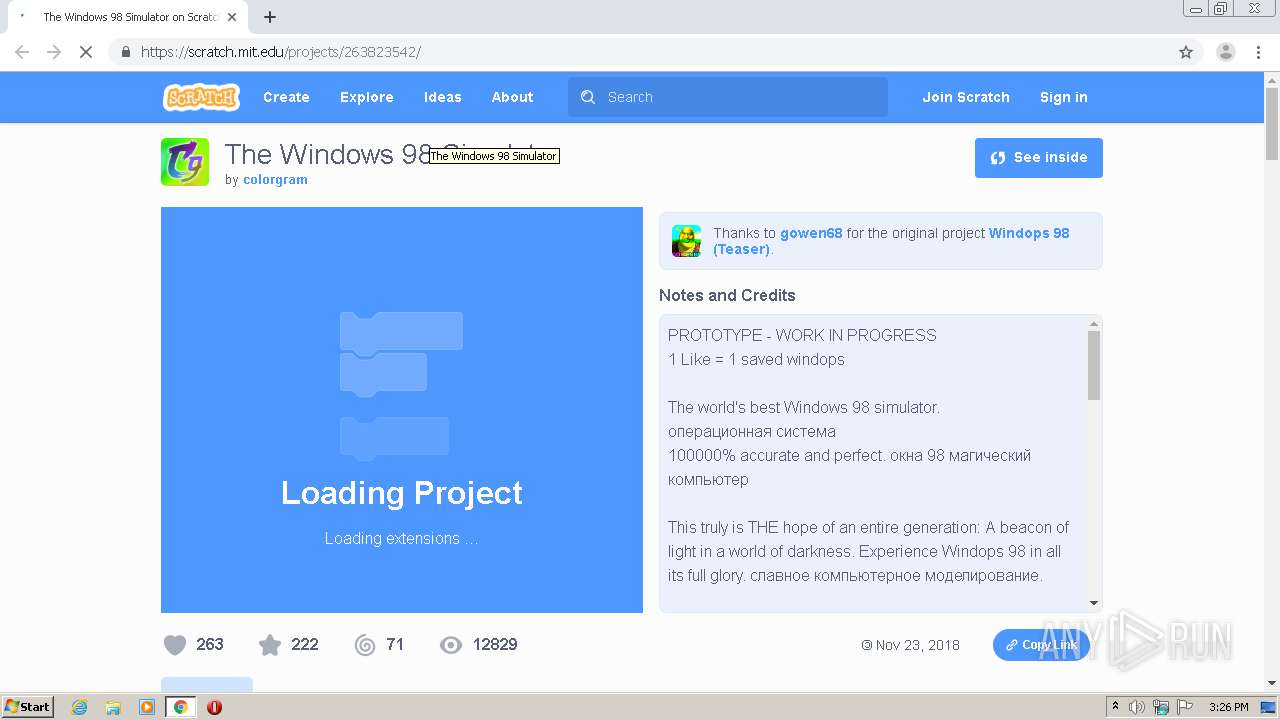Viewport: 1280px width, 720px height.
Task: Open Chrome three-dot menu
Action: coord(1258,52)
